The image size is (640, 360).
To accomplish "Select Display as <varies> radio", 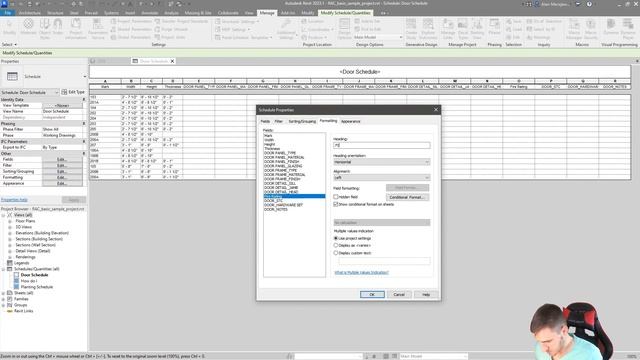I will coord(336,245).
